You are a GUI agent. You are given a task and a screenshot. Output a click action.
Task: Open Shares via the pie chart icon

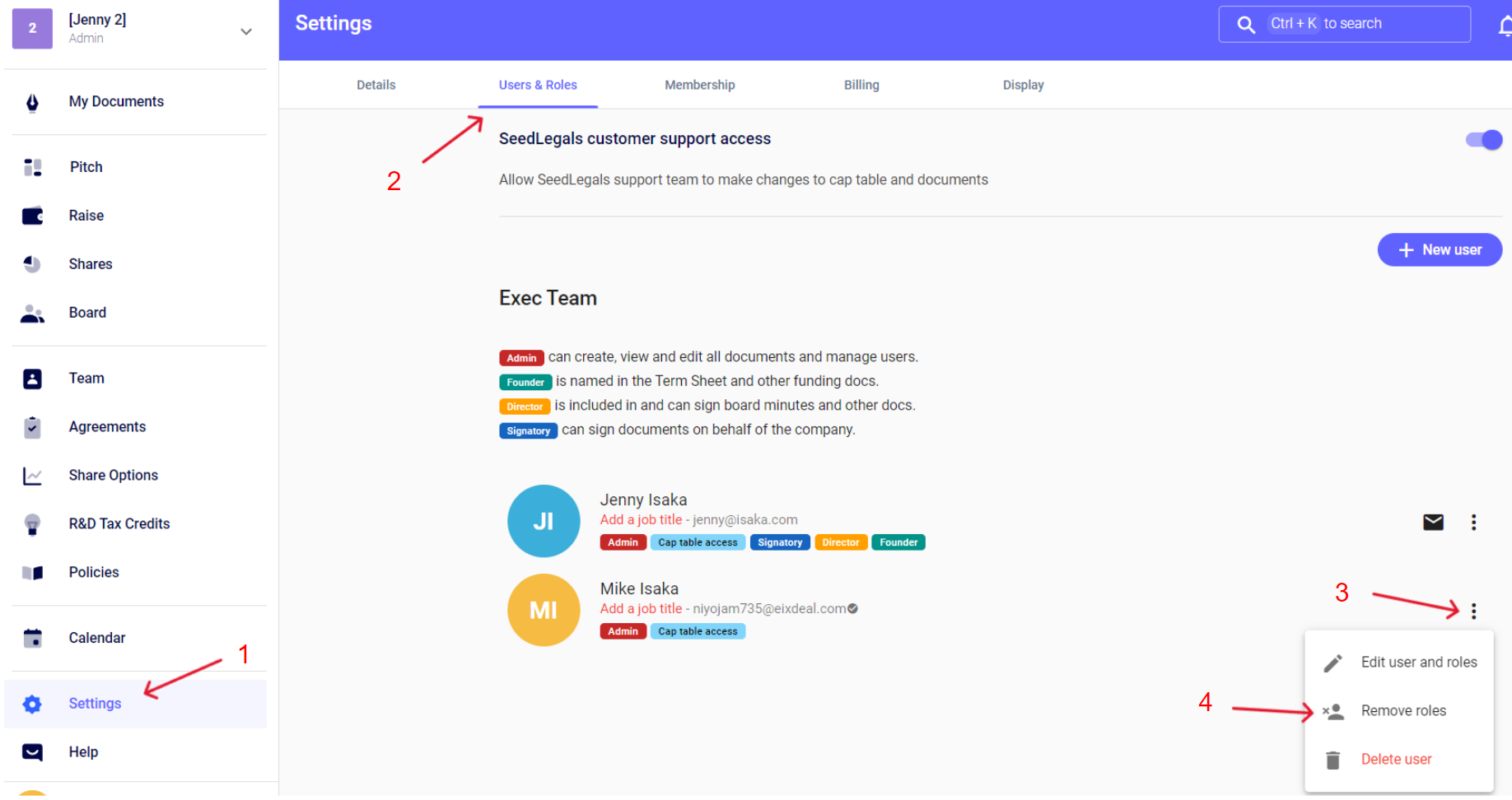[x=33, y=264]
